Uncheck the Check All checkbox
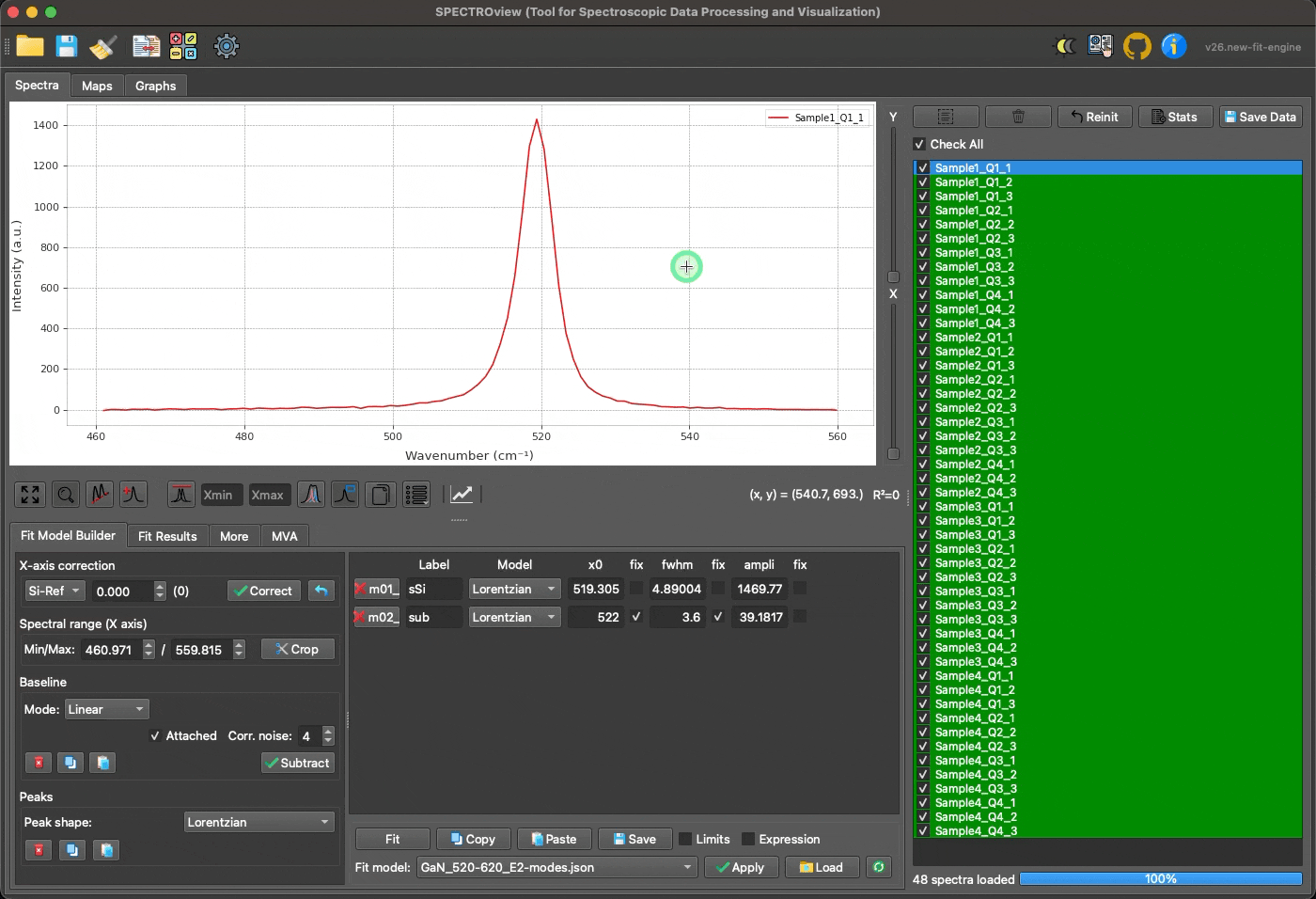This screenshot has width=1316, height=899. click(919, 144)
